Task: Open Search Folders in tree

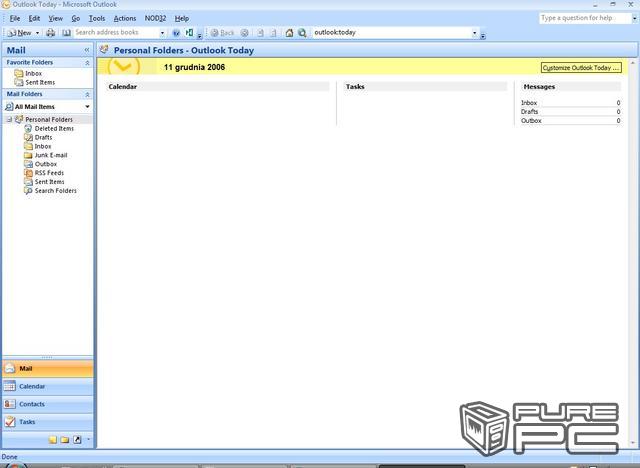Action: pyautogui.click(x=56, y=191)
